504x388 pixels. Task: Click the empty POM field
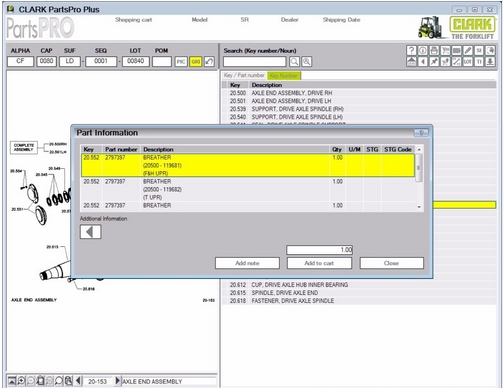coord(162,61)
